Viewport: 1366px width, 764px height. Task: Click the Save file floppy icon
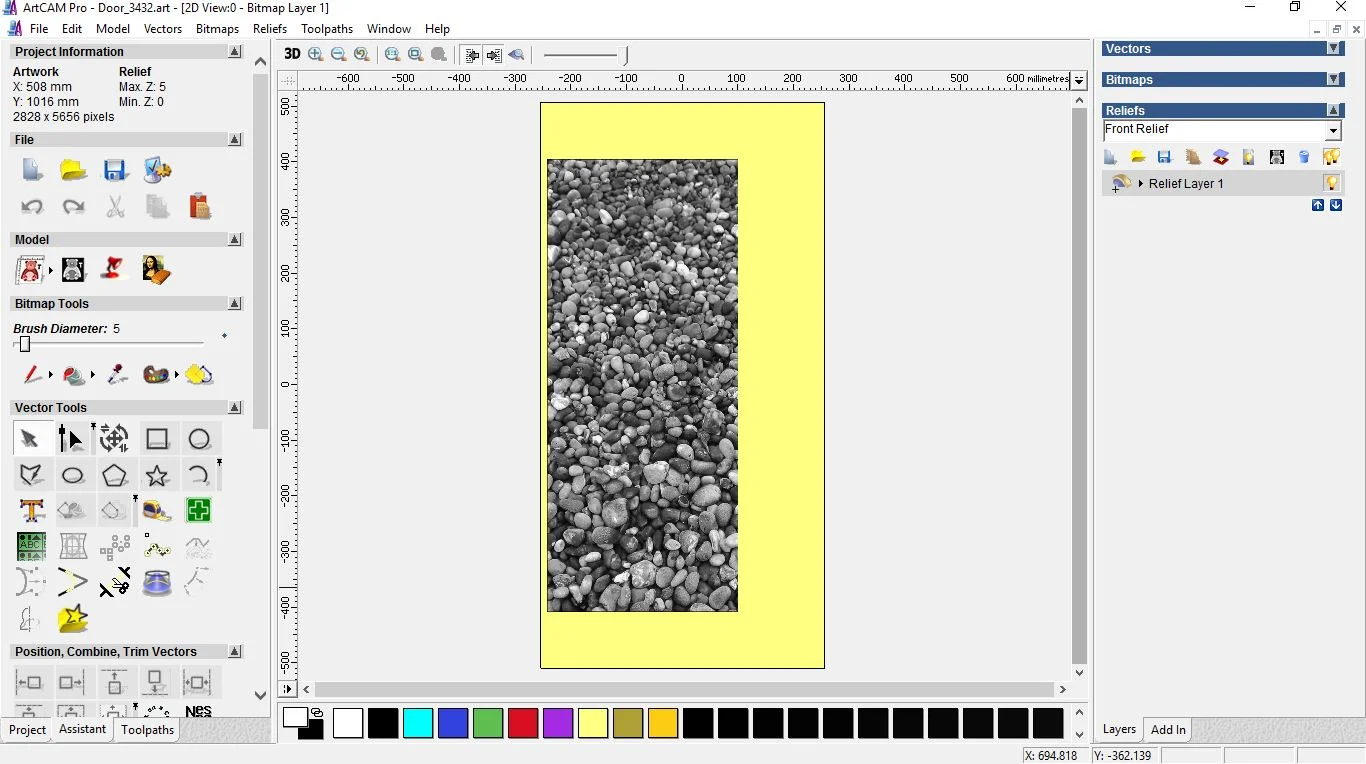[115, 170]
